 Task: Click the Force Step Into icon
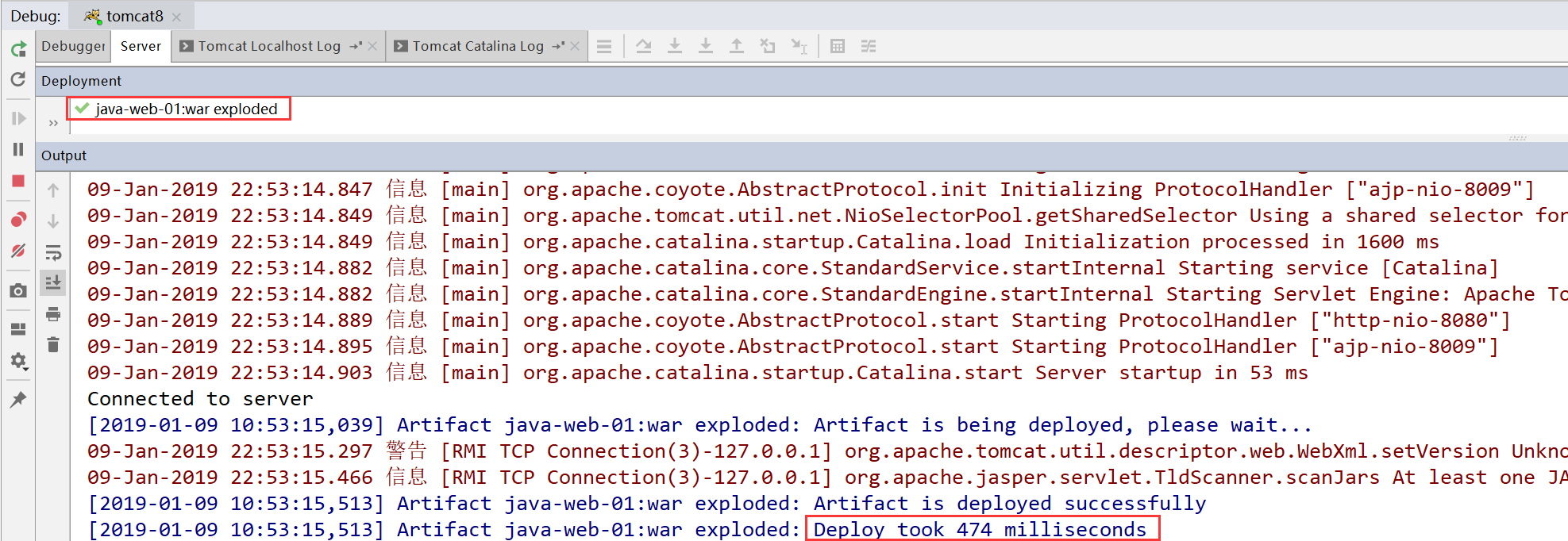pos(706,46)
